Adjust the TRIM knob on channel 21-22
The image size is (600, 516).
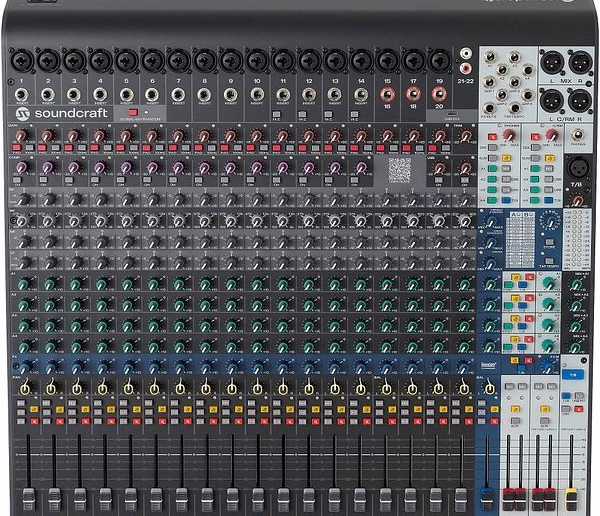coord(465,135)
